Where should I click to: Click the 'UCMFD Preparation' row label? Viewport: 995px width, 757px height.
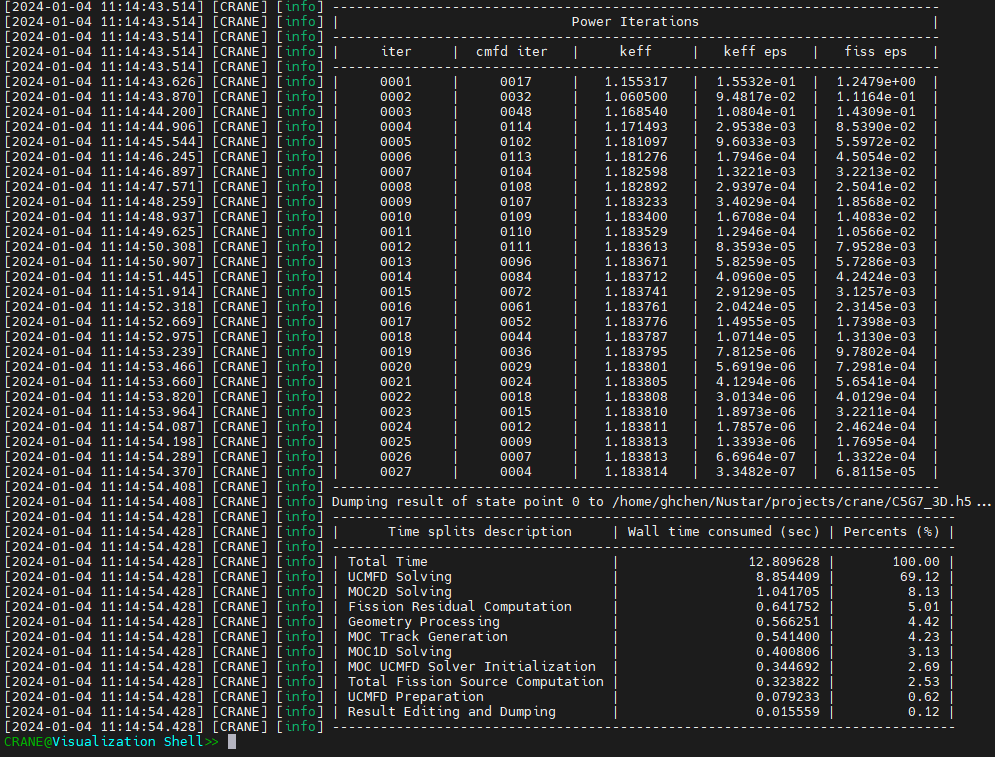click(x=416, y=697)
